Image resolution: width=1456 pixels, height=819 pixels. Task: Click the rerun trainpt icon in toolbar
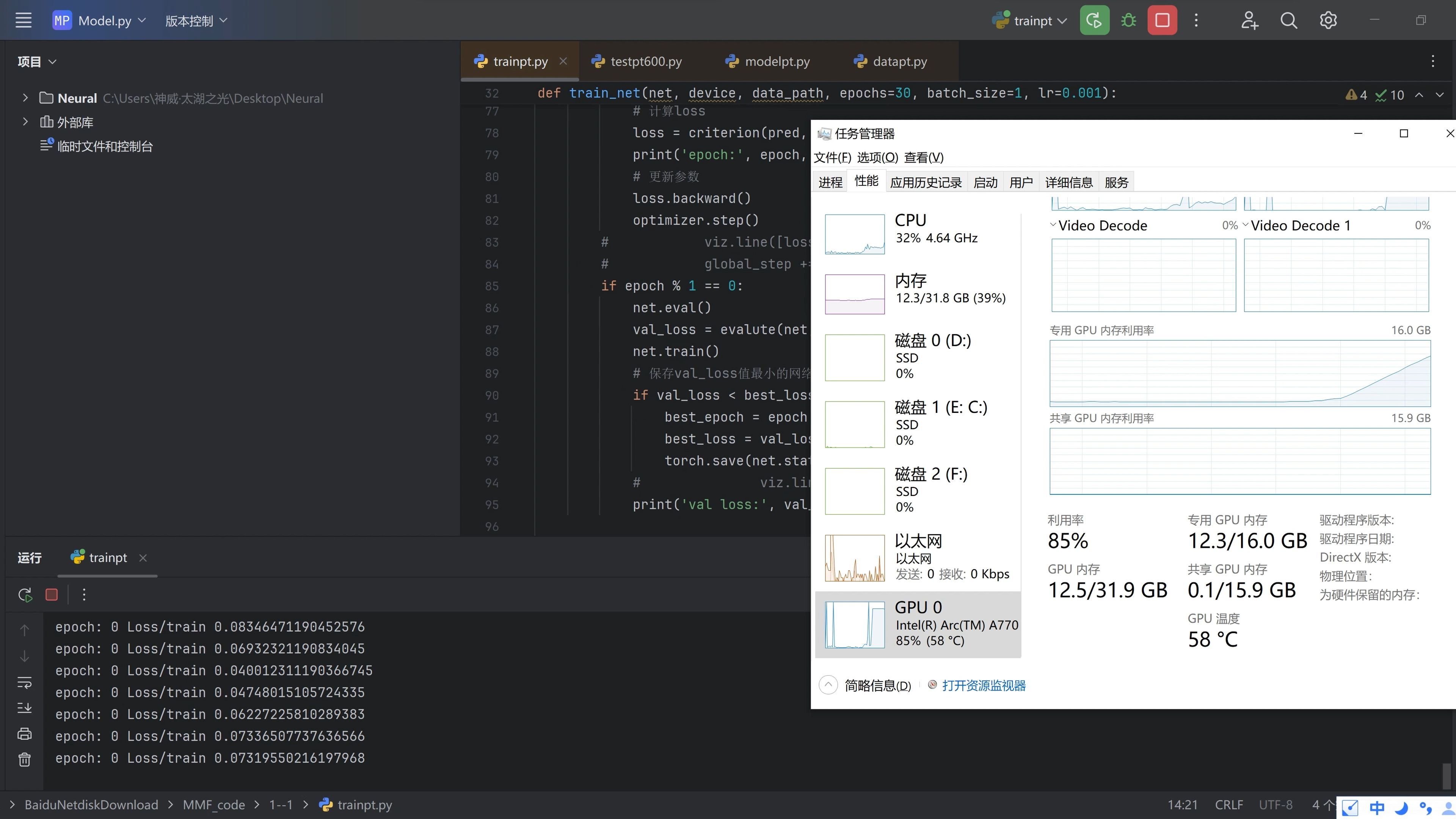point(1094,21)
